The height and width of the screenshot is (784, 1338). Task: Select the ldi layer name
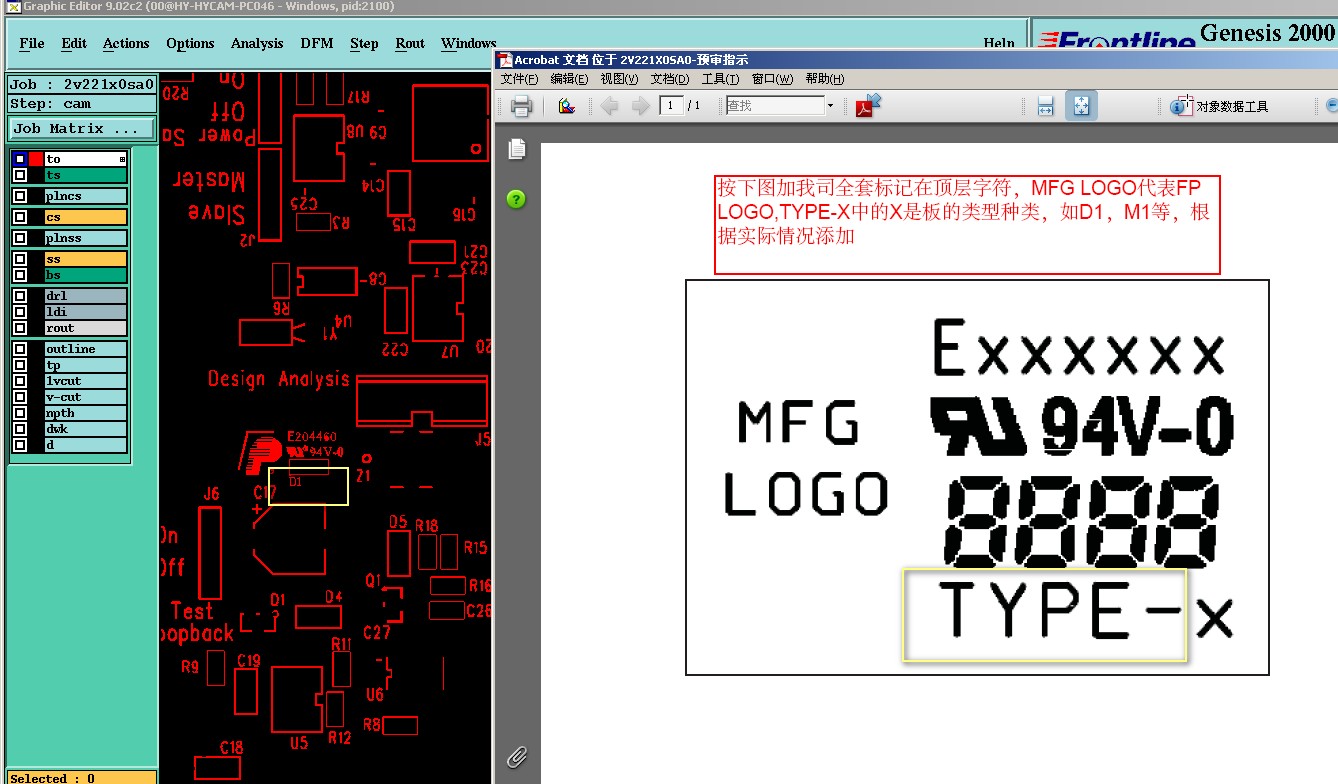point(86,312)
